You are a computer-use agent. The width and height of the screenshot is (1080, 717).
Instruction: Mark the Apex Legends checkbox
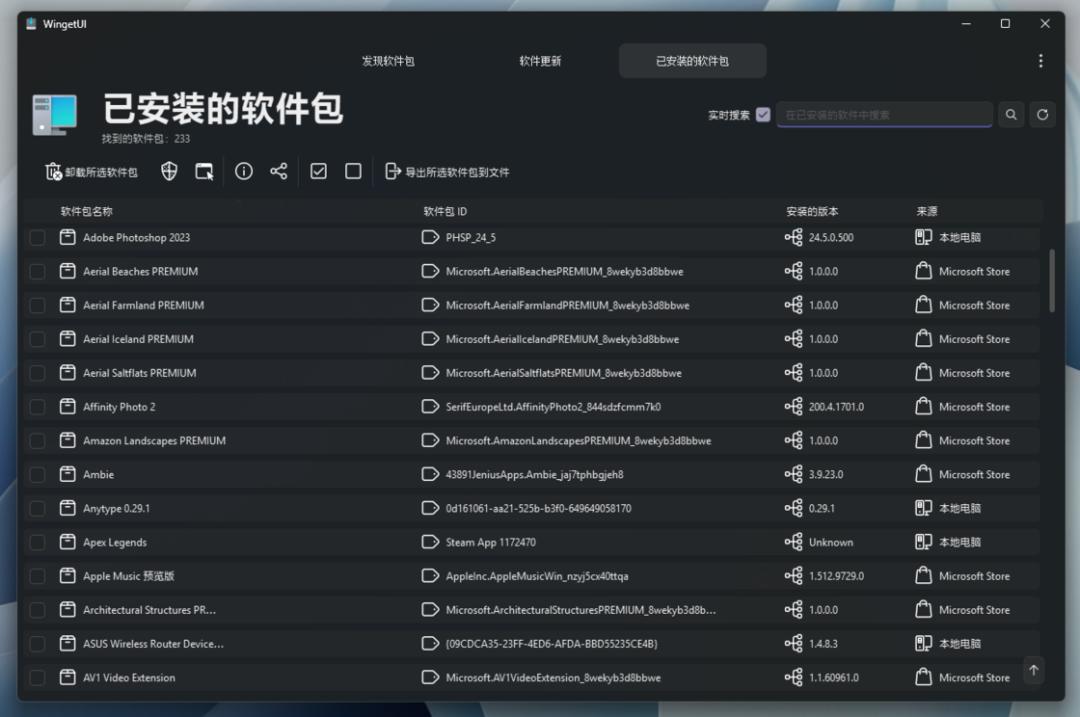tap(37, 542)
